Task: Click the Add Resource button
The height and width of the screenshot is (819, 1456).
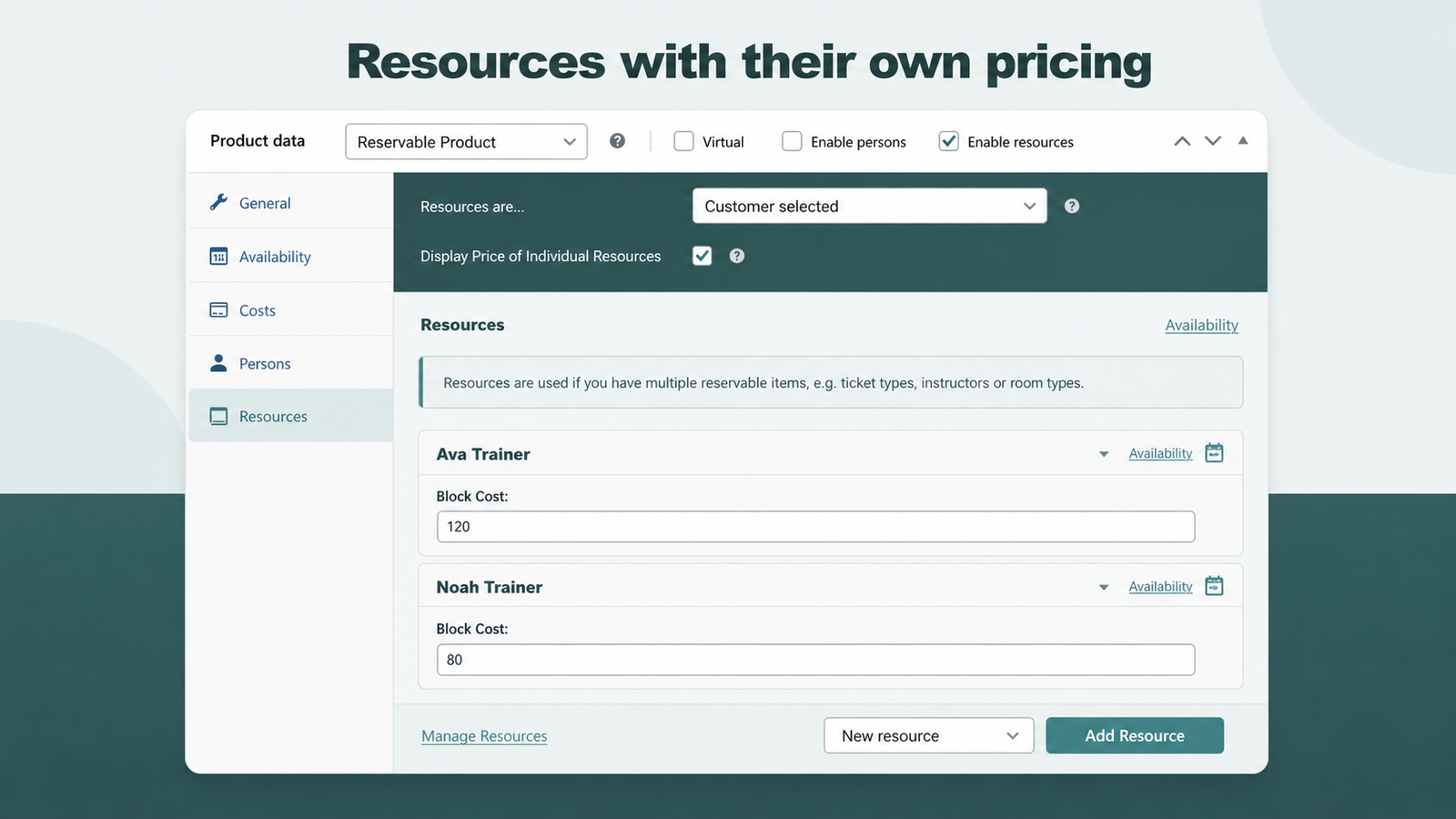Action: point(1135,735)
